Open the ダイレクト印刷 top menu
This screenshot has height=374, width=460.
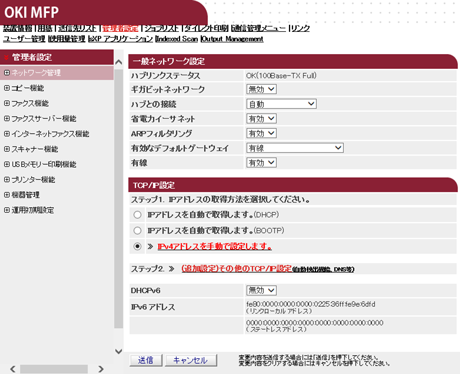[206, 28]
